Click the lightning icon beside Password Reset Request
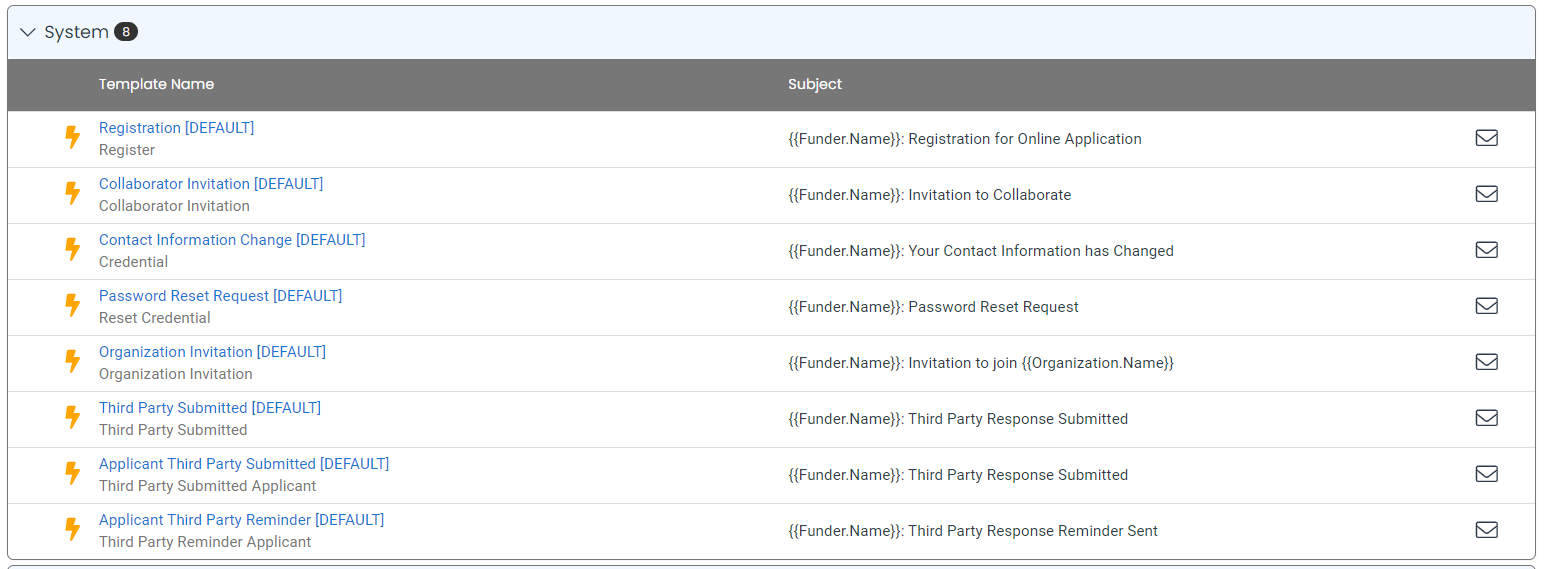 pos(72,306)
